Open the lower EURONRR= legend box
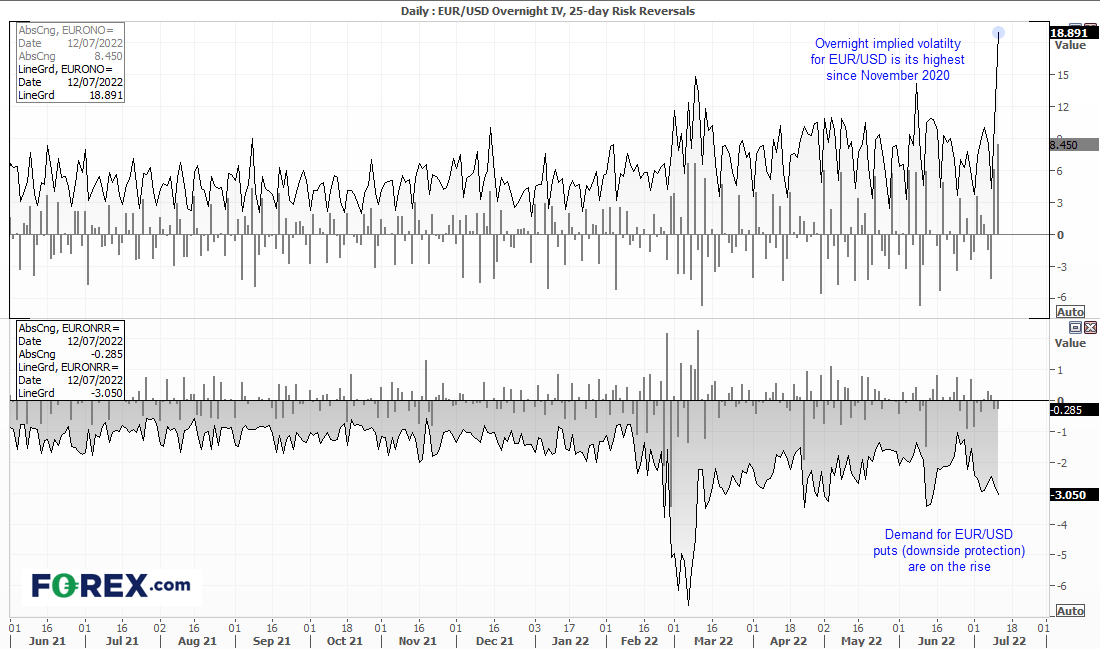The width and height of the screenshot is (1100, 649). point(69,360)
